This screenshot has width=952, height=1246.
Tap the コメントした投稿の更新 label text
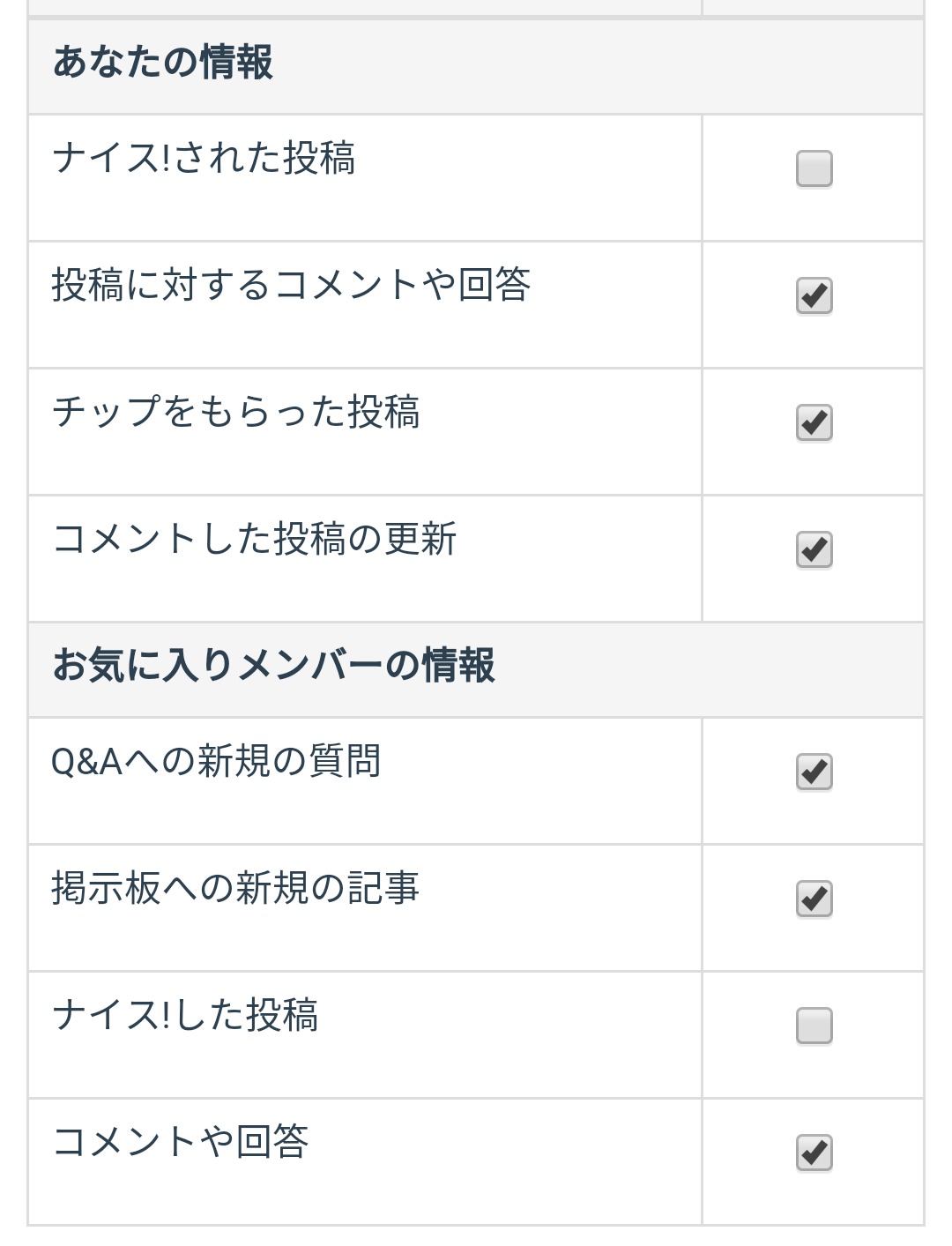tap(254, 540)
